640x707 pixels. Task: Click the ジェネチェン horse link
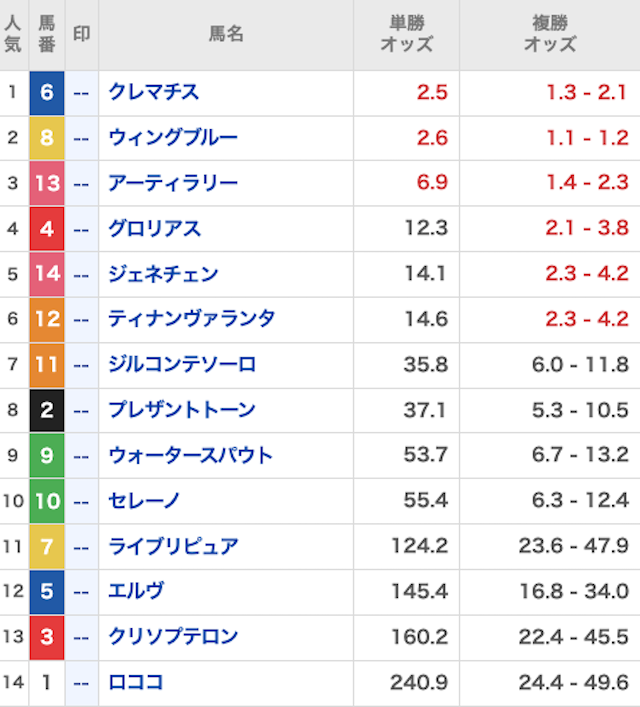163,274
